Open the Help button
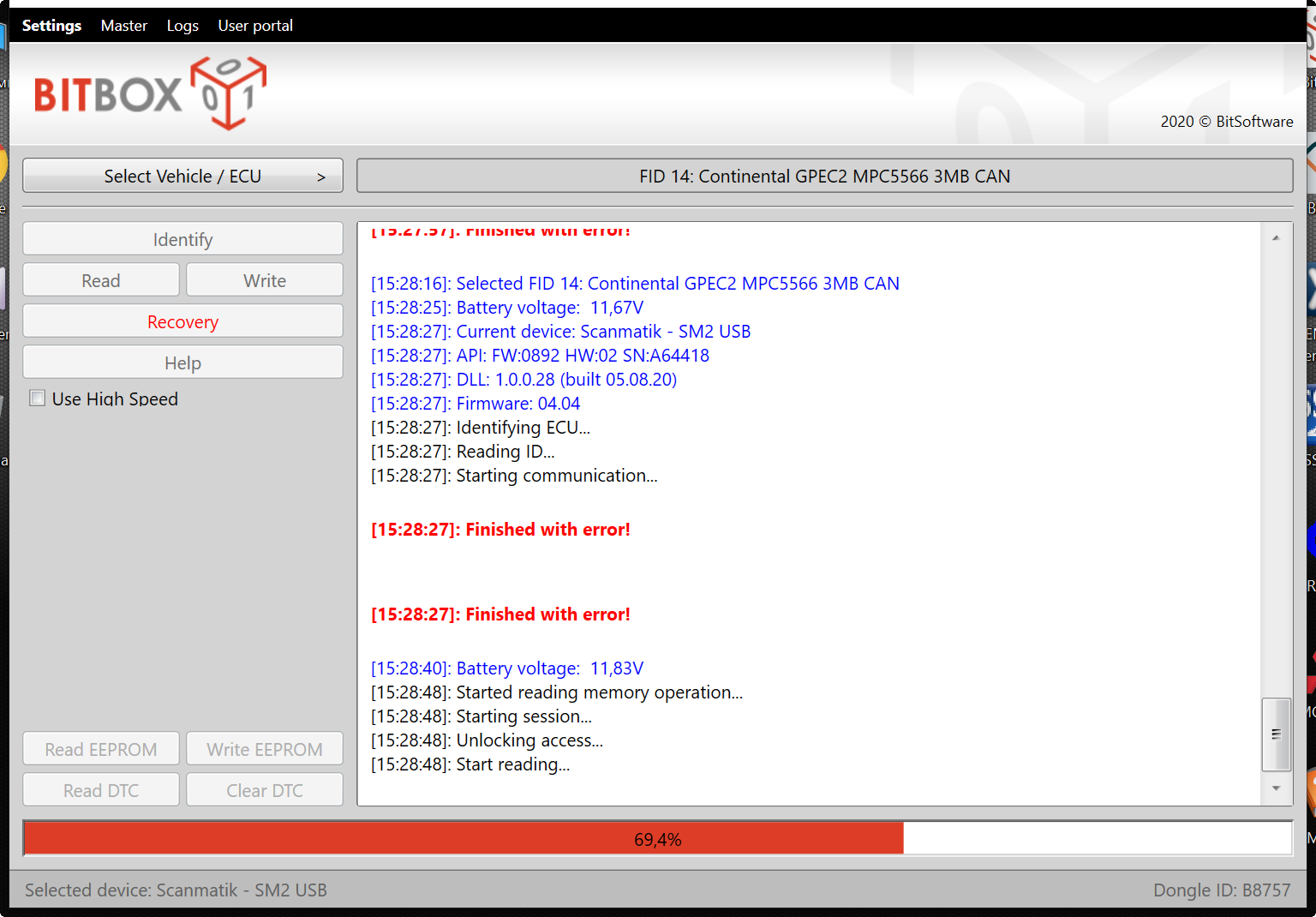 coord(182,363)
